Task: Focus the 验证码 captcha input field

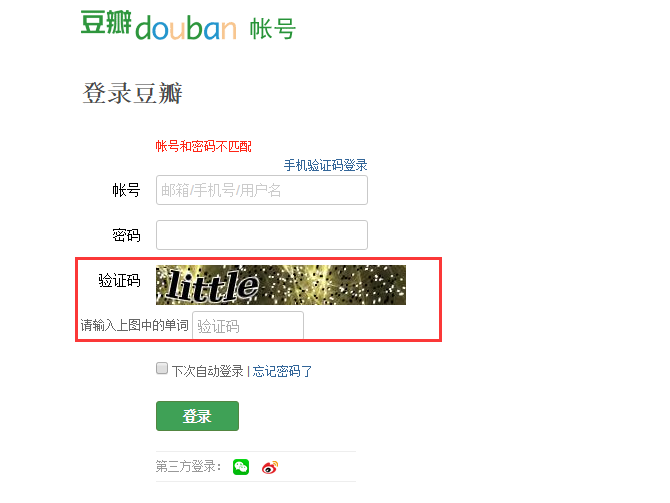Action: [248, 326]
